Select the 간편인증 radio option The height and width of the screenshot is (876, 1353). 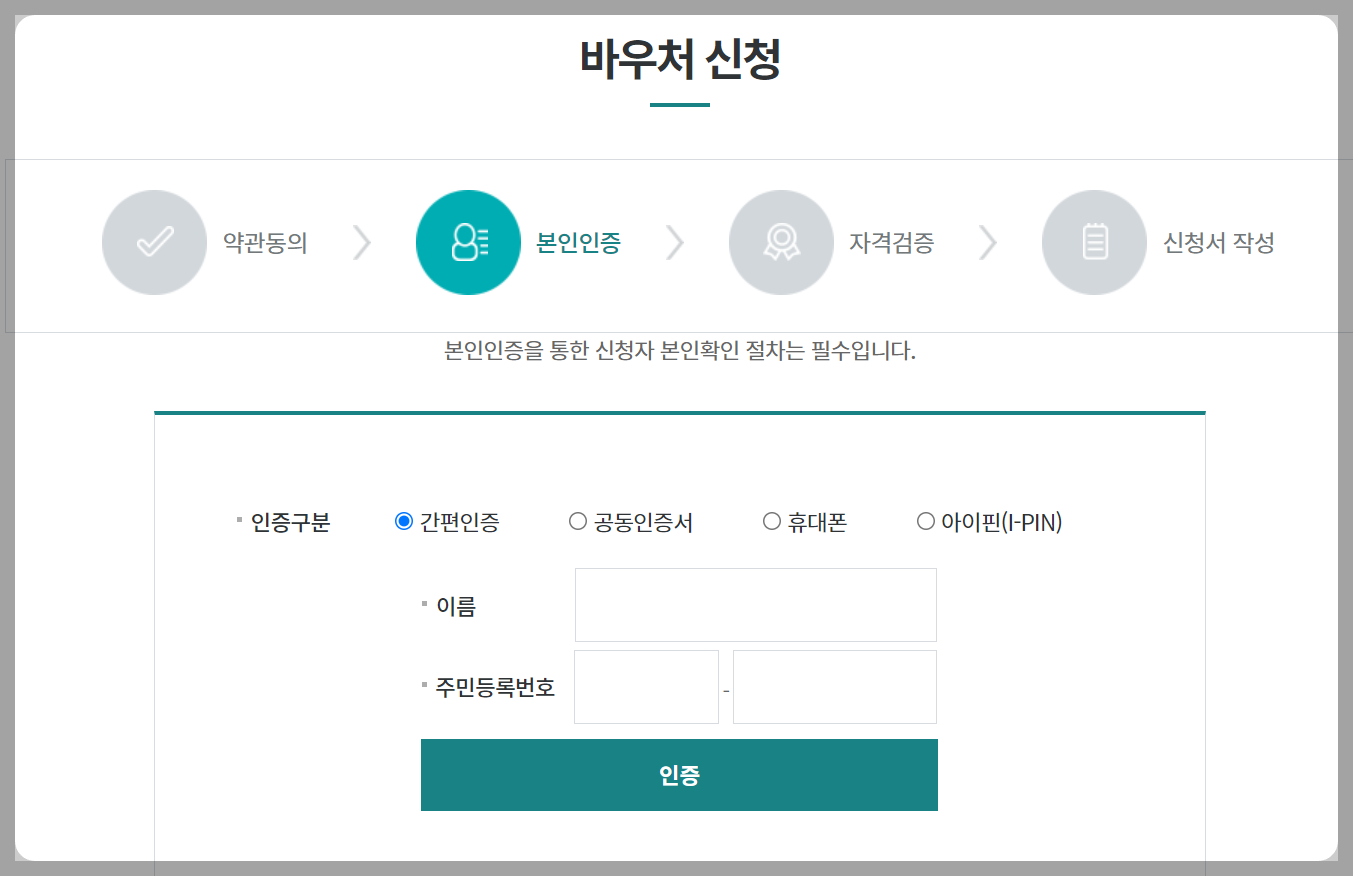(404, 520)
